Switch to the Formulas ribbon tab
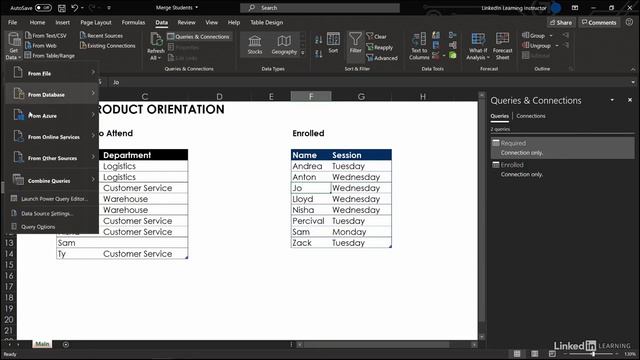The height and width of the screenshot is (360, 640). pyautogui.click(x=133, y=22)
